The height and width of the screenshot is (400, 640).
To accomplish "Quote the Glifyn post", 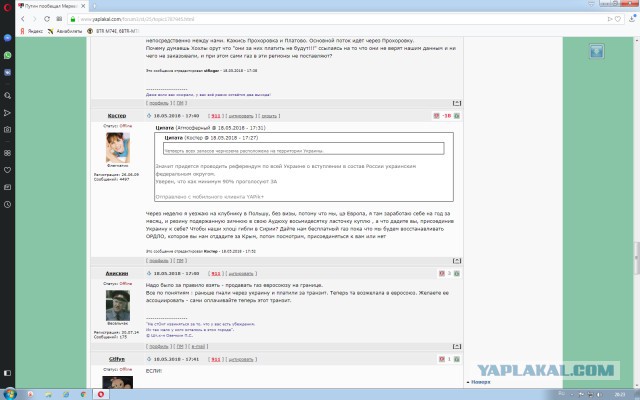I will (x=241, y=360).
